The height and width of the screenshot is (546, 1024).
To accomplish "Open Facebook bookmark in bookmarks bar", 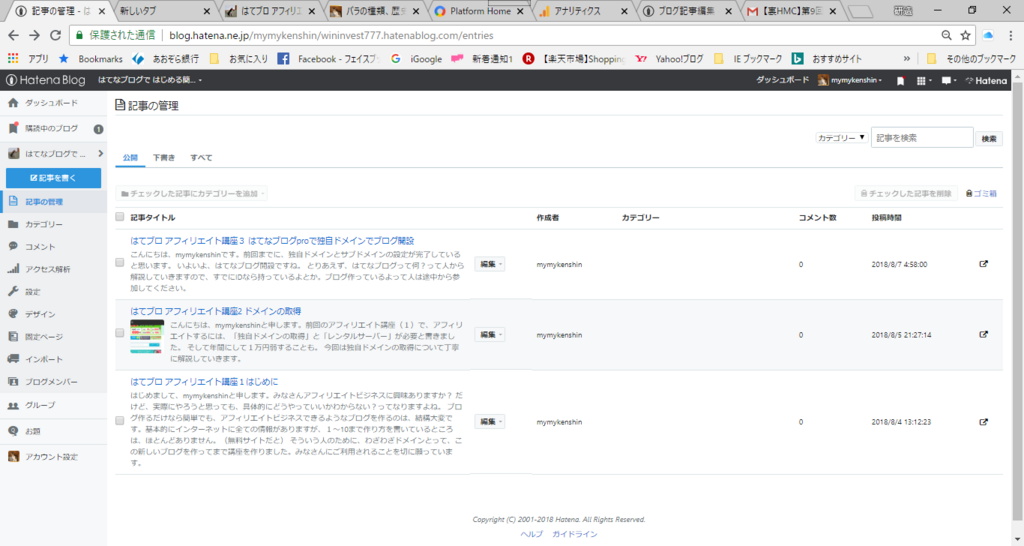I will (x=328, y=58).
